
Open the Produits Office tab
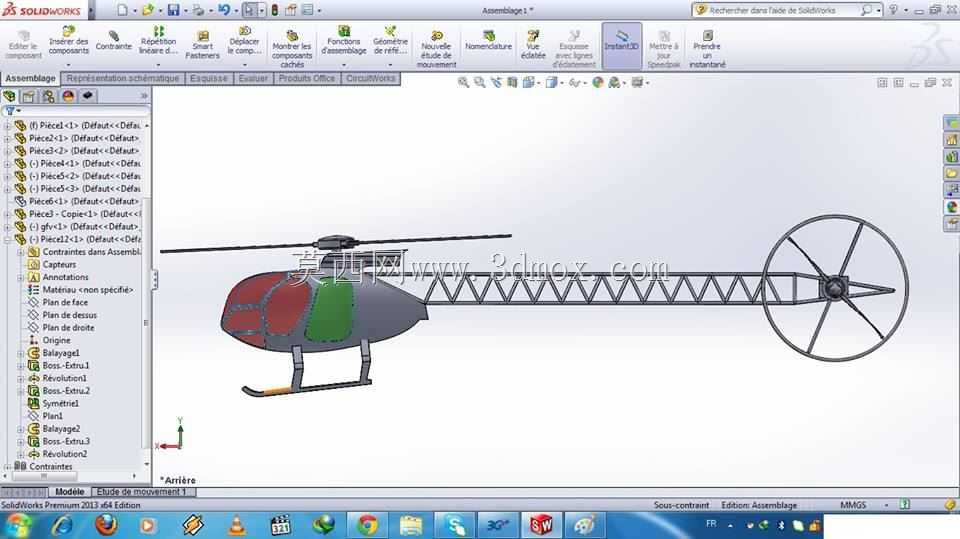tap(307, 78)
